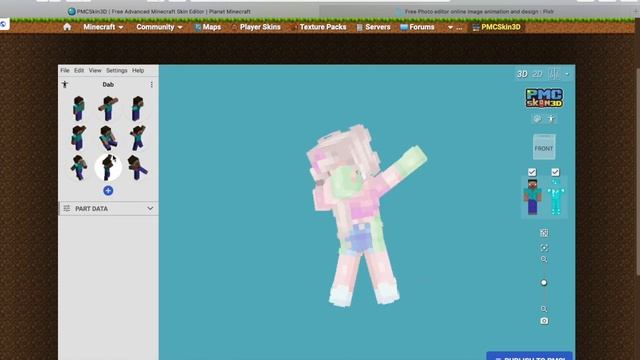Click the more navigation ellipsis icon
Viewport: 640px width, 360px height.
point(455,27)
